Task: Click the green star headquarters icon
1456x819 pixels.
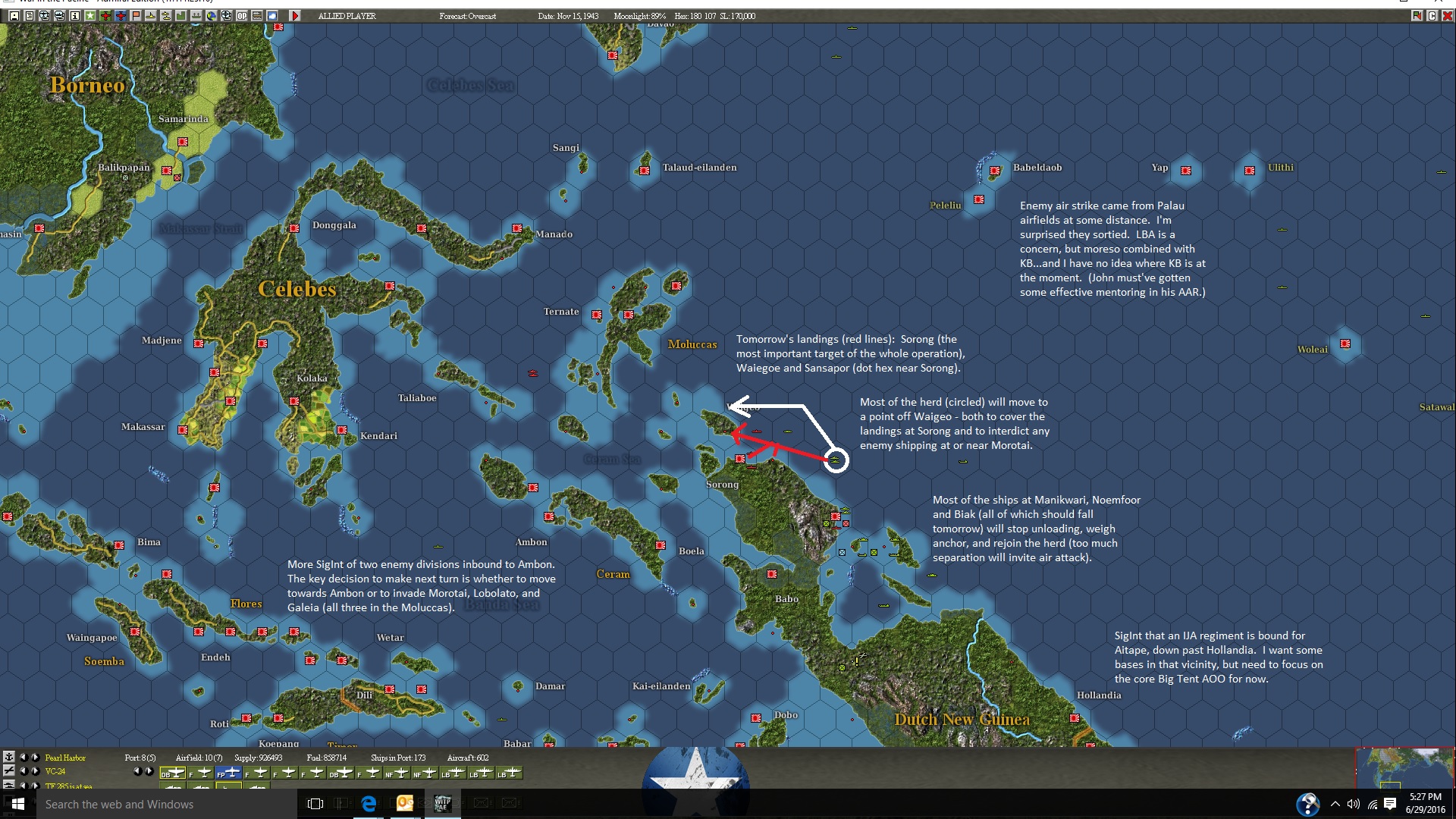Action: click(90, 16)
